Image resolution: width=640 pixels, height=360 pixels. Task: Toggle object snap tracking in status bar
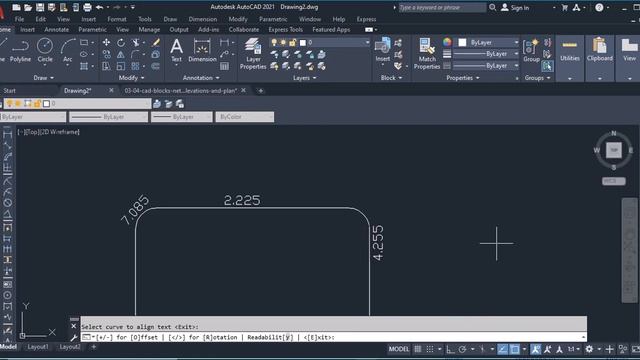[502, 349]
